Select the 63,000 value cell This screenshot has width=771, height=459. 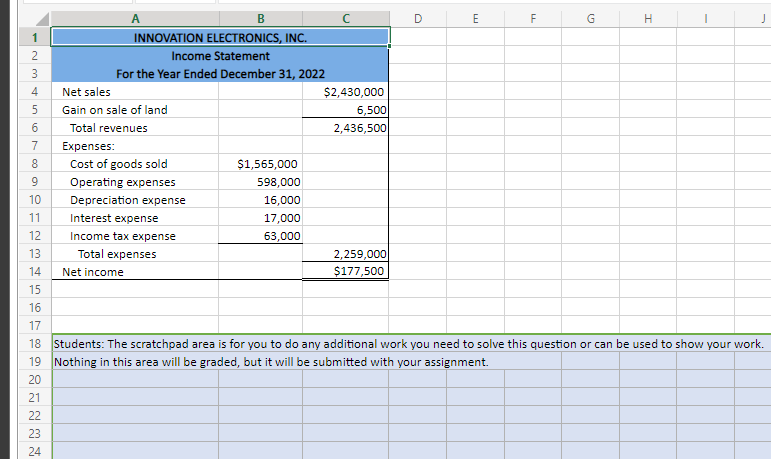click(261, 236)
